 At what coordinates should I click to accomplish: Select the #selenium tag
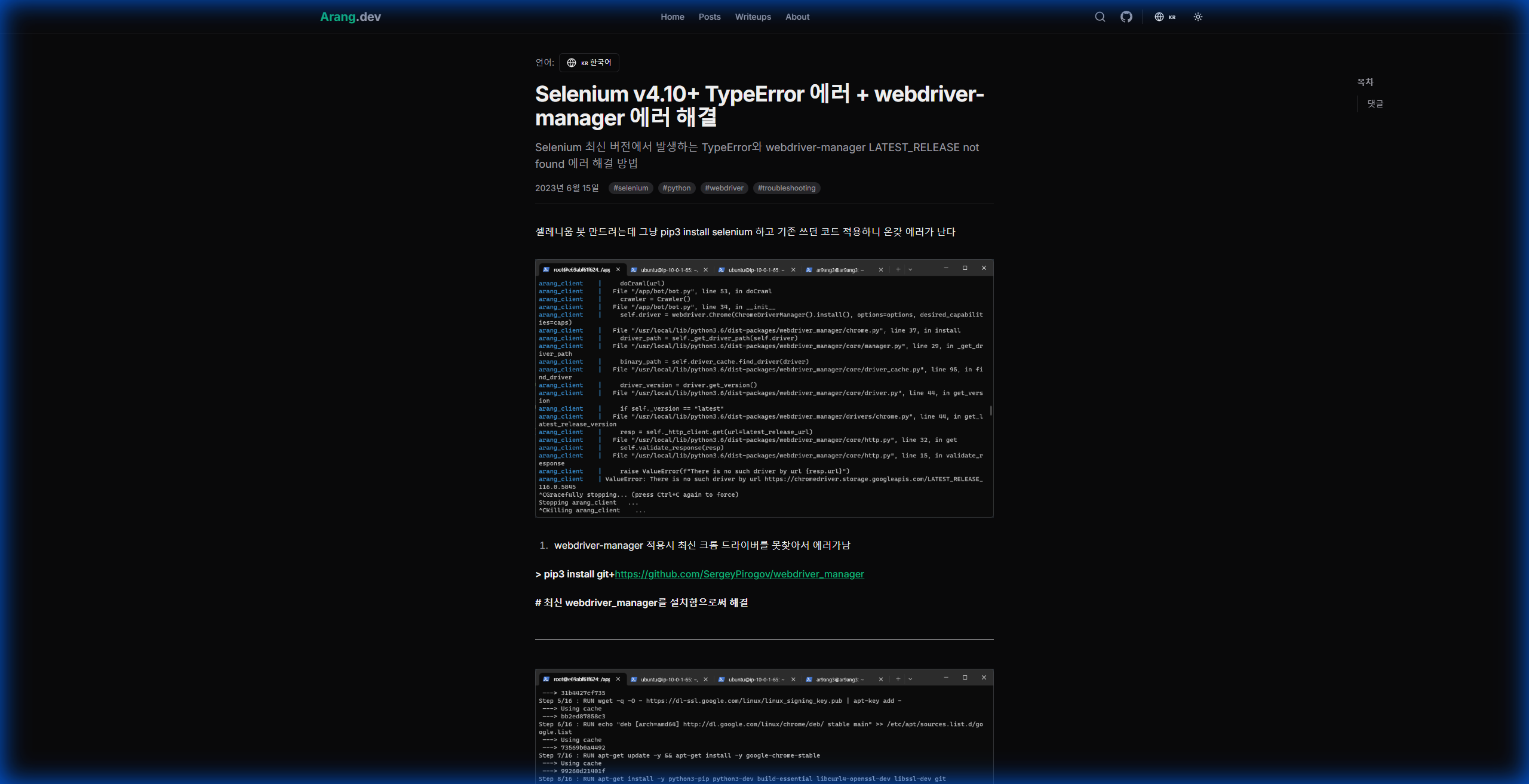pyautogui.click(x=631, y=188)
